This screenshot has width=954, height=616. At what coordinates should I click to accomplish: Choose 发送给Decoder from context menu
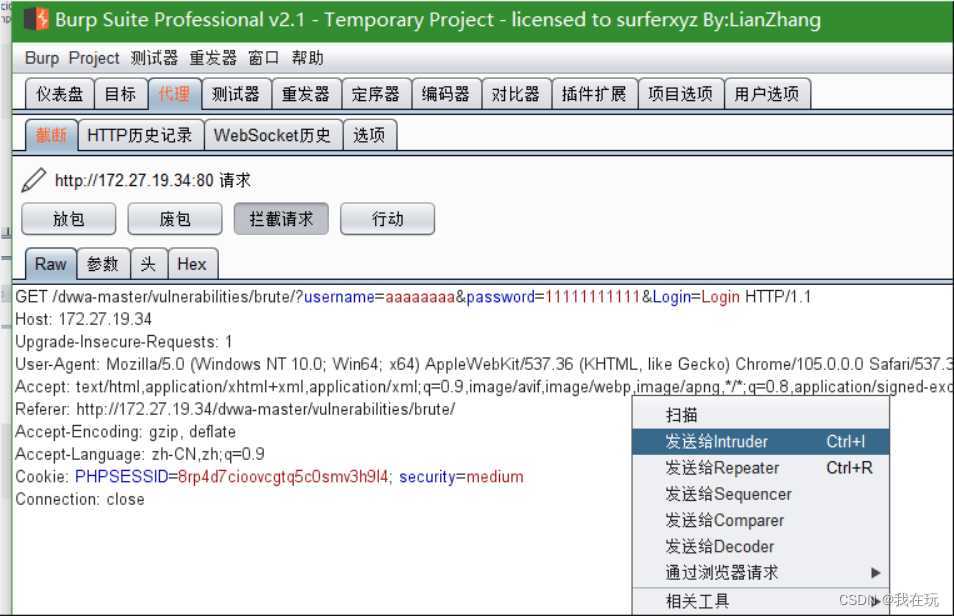click(x=761, y=546)
